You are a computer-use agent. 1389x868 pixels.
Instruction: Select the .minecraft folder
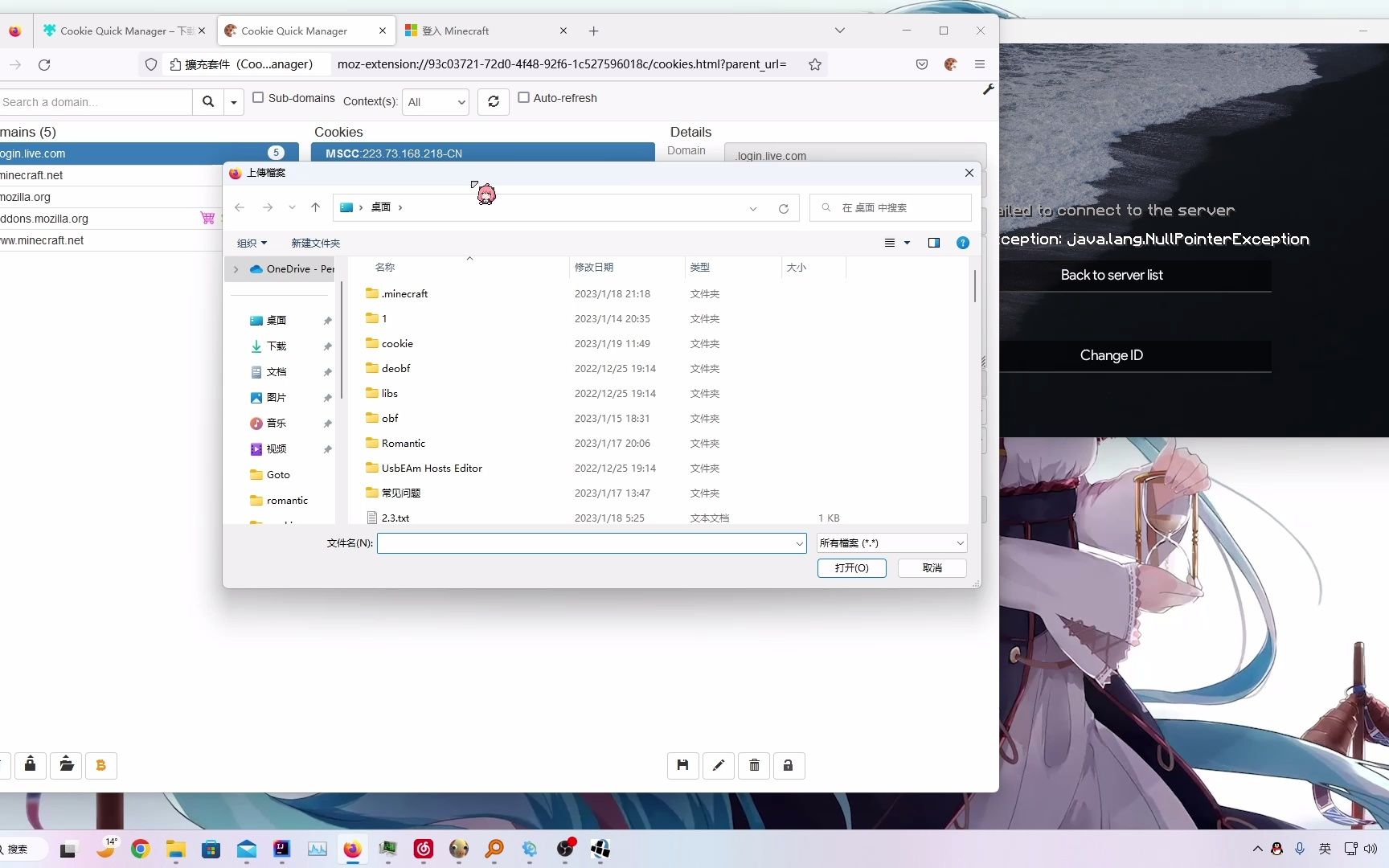click(404, 293)
